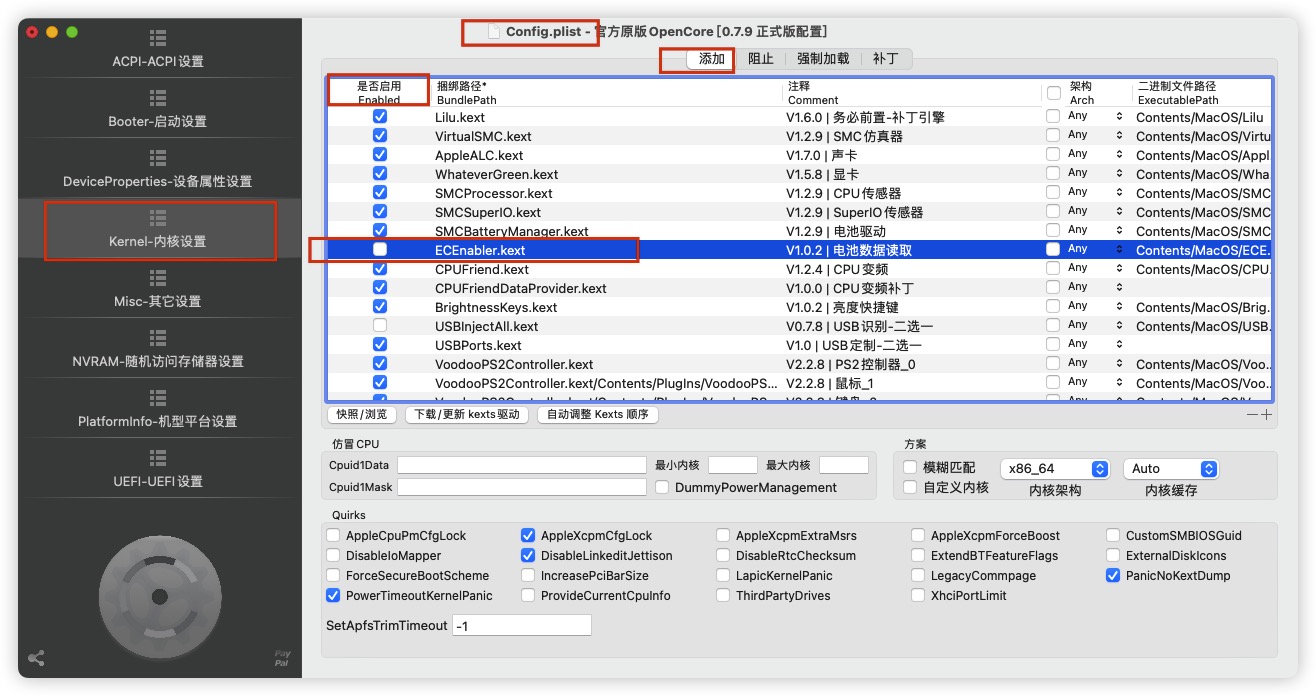Open Arch stepper for SMCSuperIO.kext row
Screen dimensions: 1316x696
1119,211
